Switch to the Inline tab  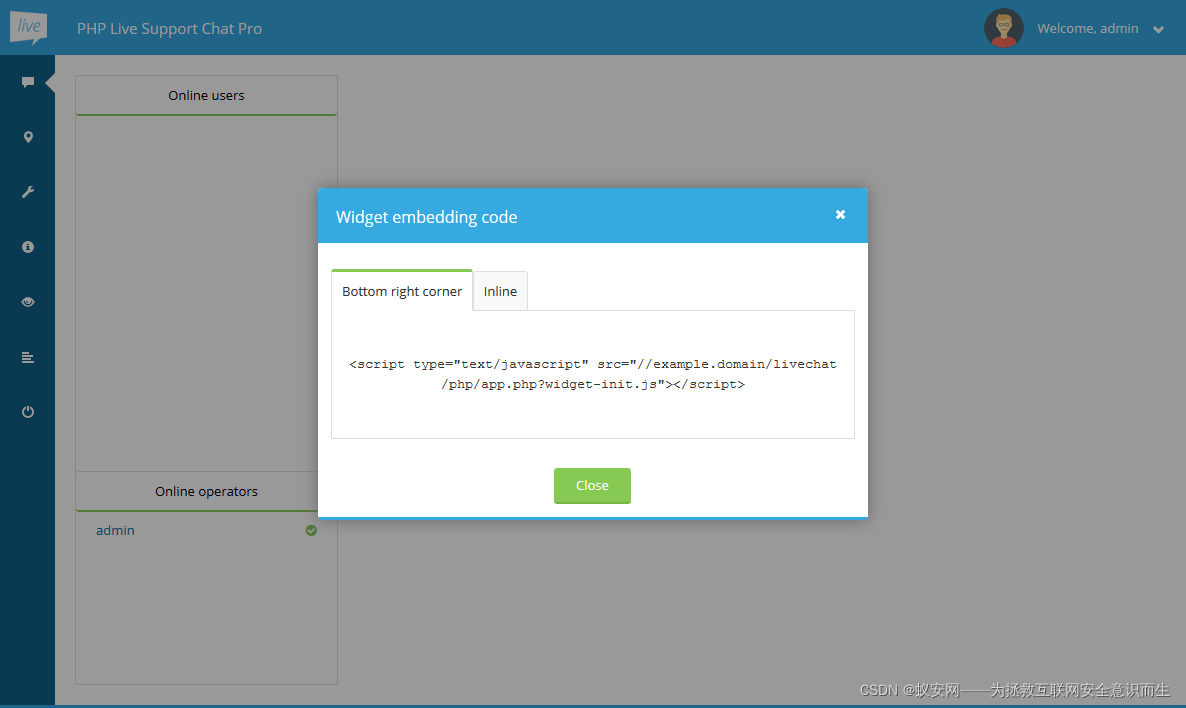(x=500, y=291)
